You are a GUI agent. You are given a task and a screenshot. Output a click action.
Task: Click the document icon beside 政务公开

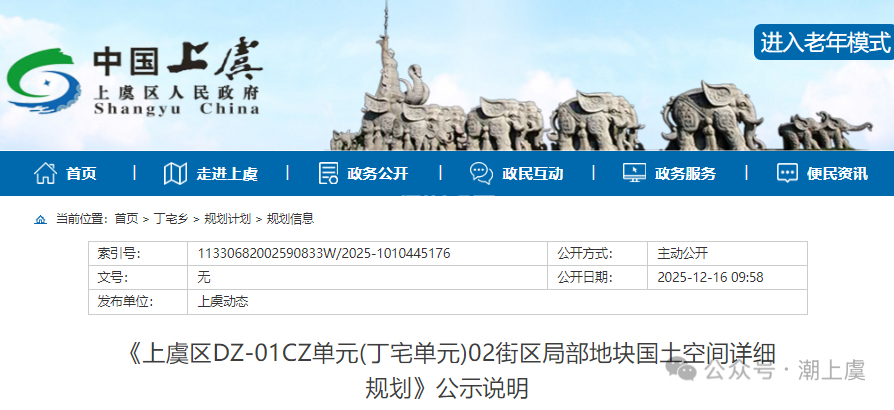click(328, 173)
